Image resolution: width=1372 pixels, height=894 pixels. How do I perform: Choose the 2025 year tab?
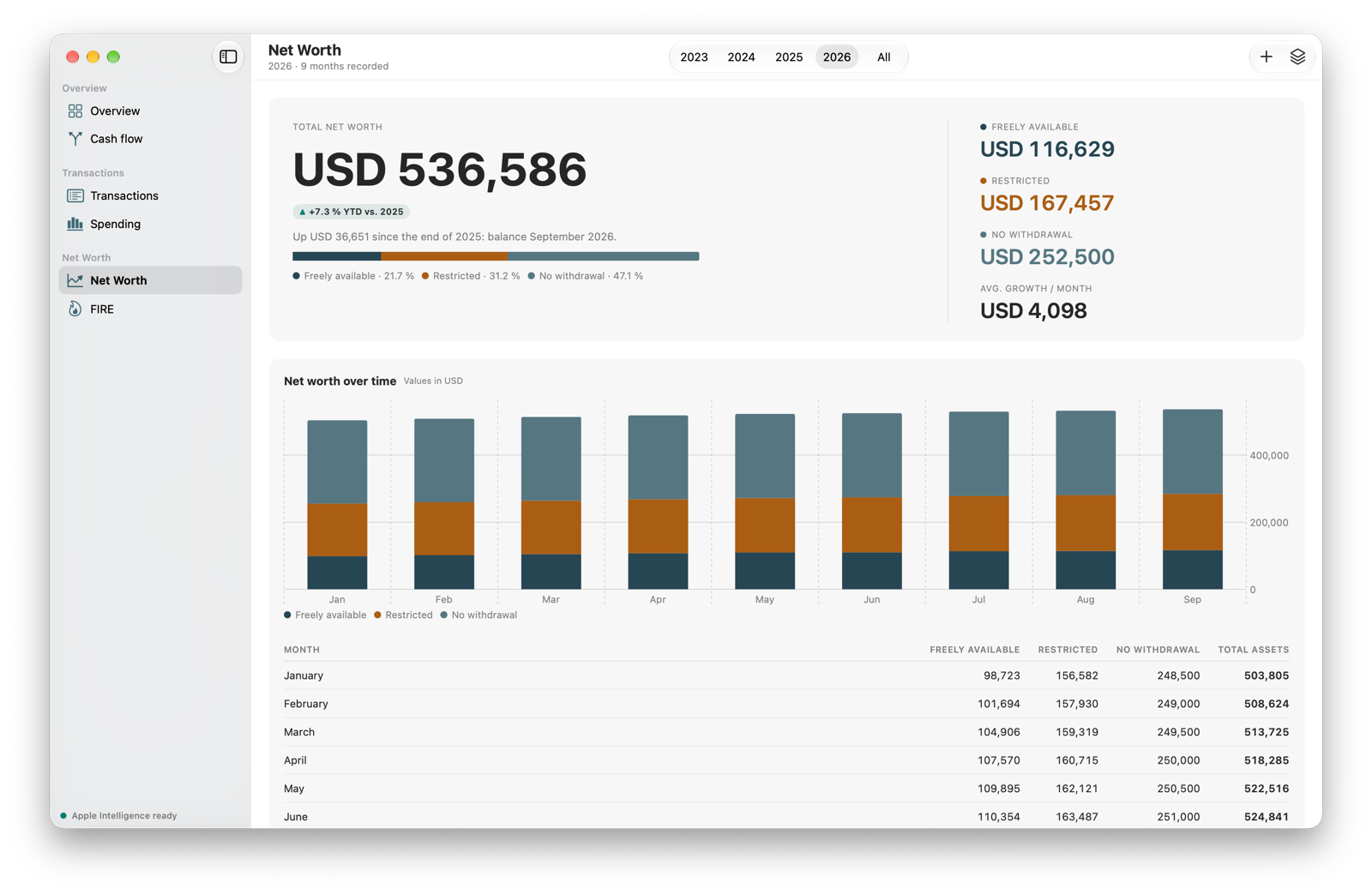pos(789,57)
